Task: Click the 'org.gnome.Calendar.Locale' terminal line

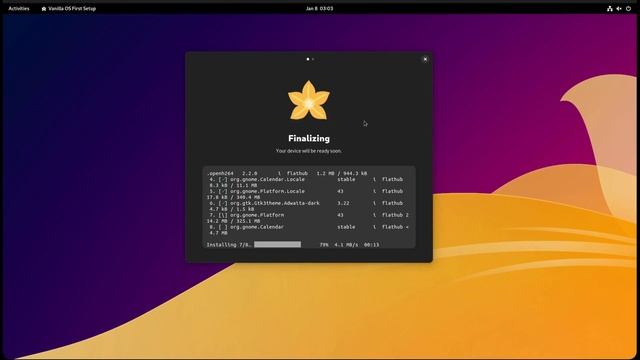Action: [306, 179]
